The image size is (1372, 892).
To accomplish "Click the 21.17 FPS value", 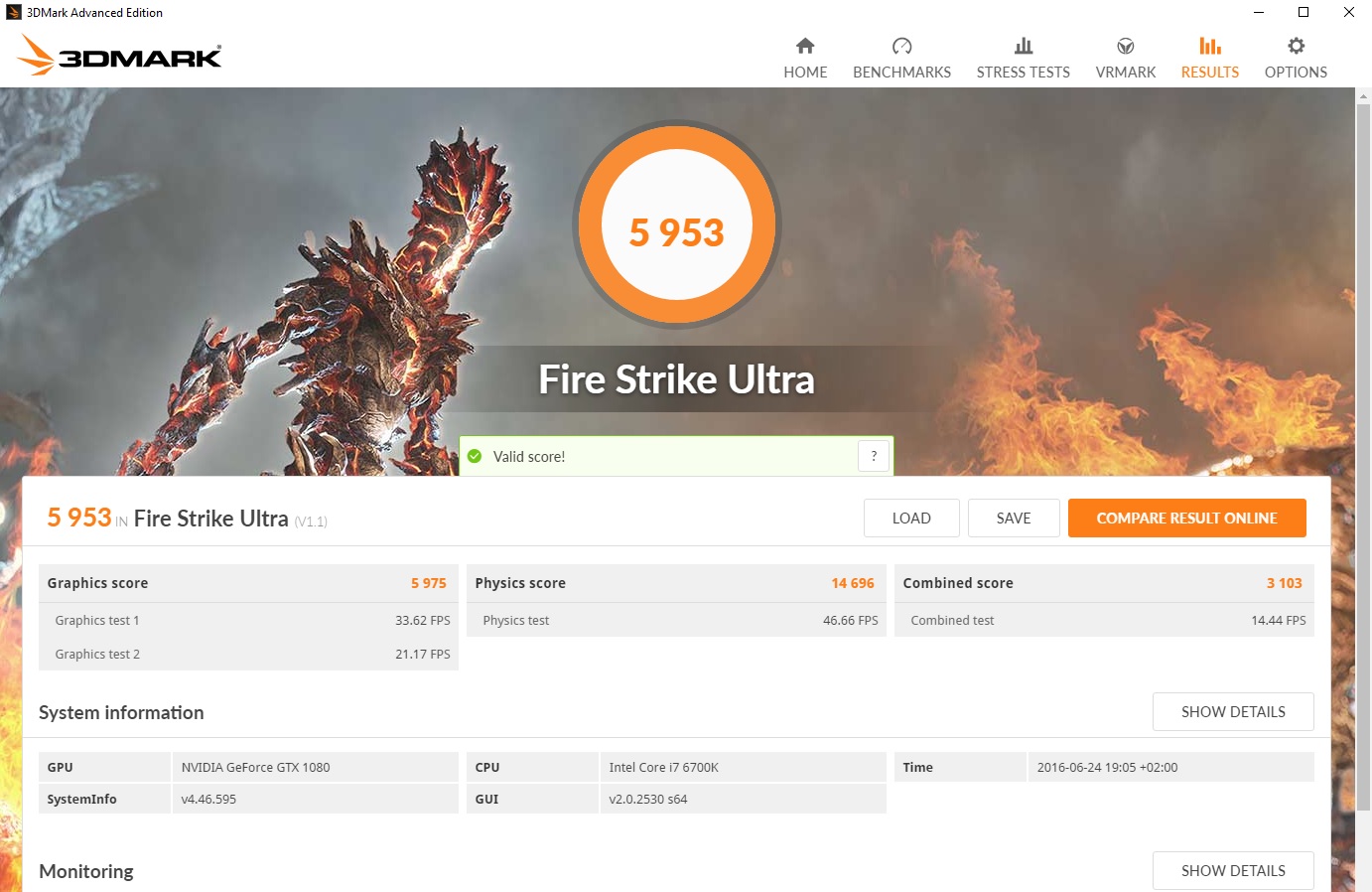I will point(423,654).
